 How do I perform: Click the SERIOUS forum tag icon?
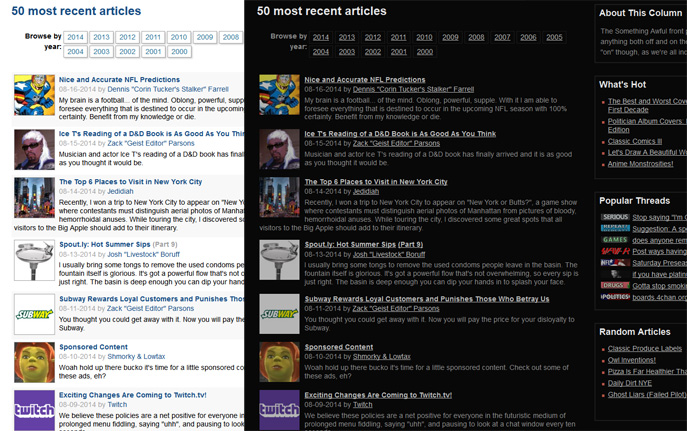coord(614,217)
